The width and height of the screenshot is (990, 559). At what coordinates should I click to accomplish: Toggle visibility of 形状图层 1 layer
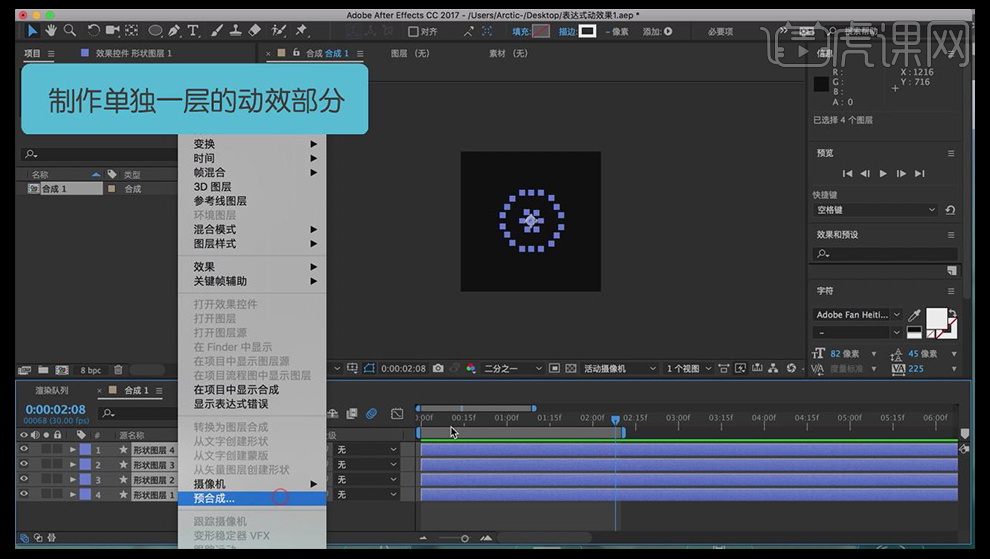(x=24, y=495)
